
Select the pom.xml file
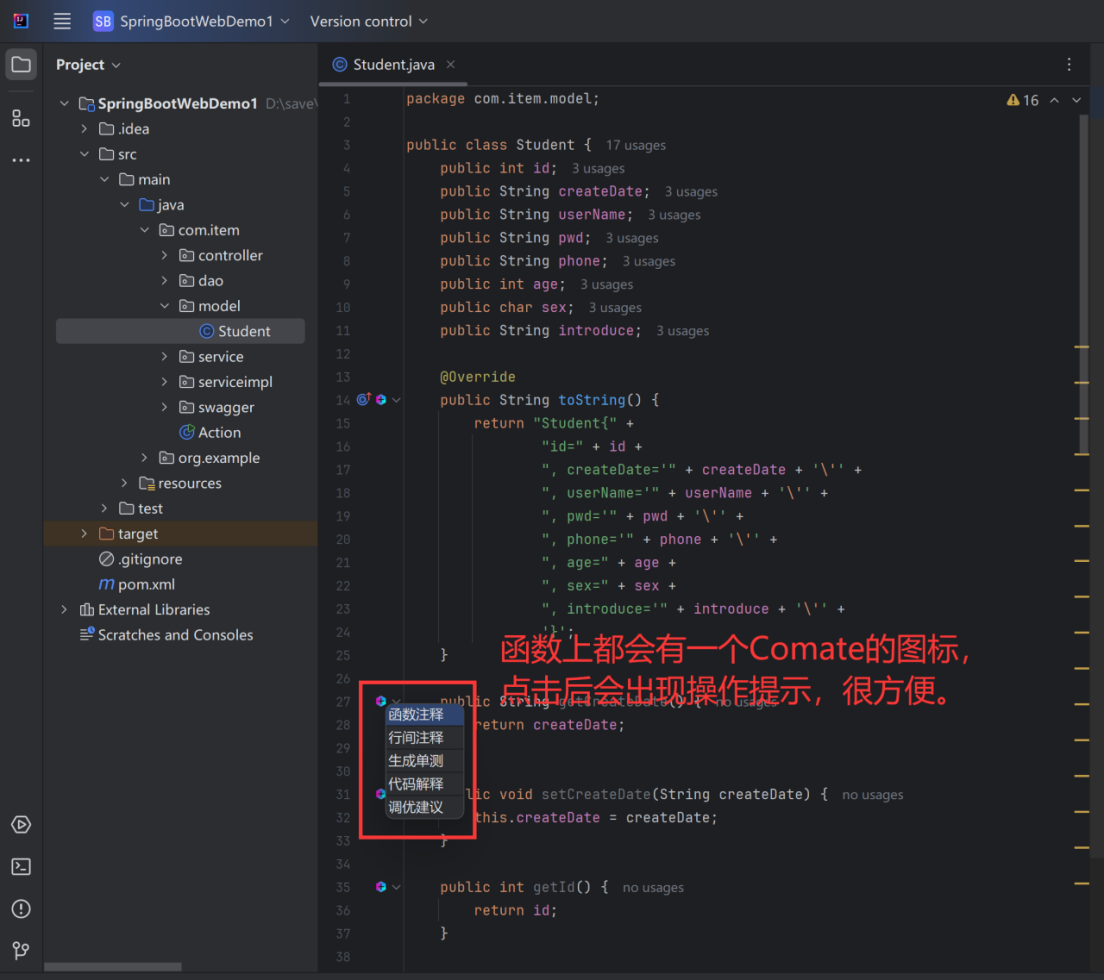(x=137, y=584)
